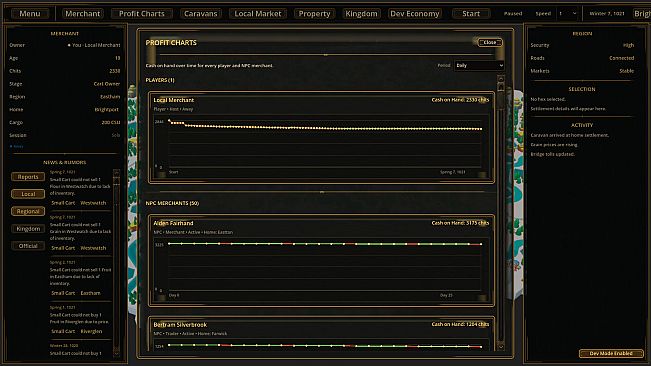Click the Dev Mode Enabled button

pyautogui.click(x=611, y=354)
